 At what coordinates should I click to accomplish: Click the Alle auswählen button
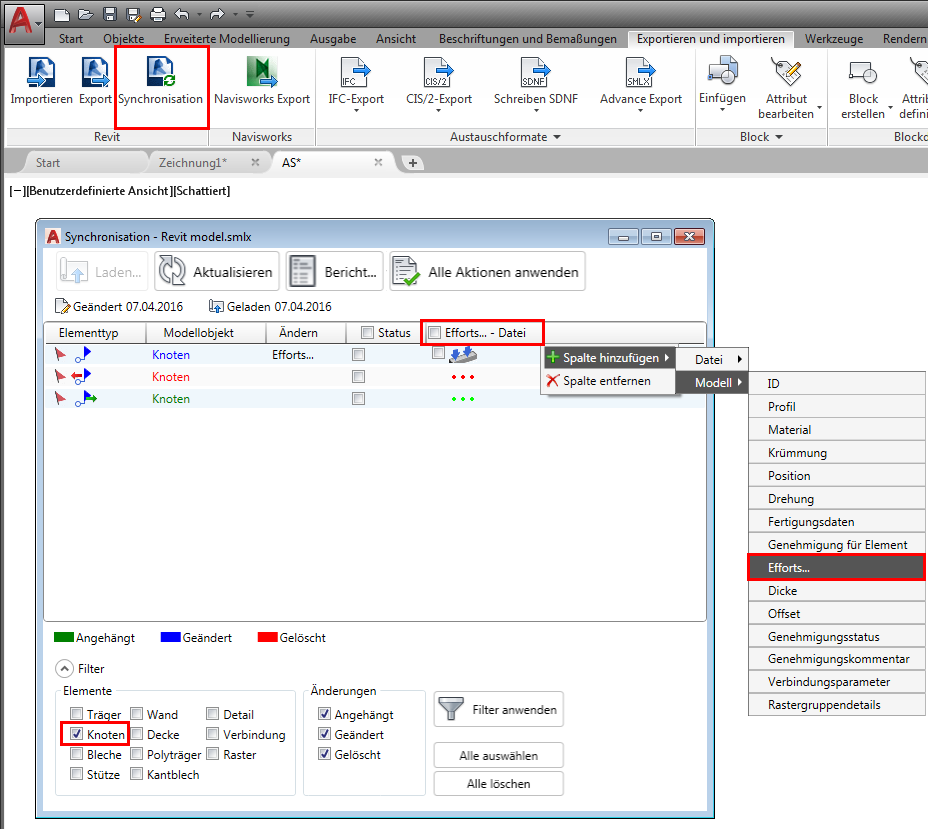[x=498, y=756]
